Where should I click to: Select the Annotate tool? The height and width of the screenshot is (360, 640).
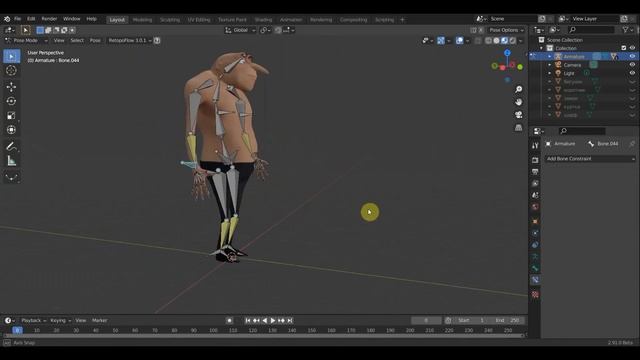click(11, 146)
